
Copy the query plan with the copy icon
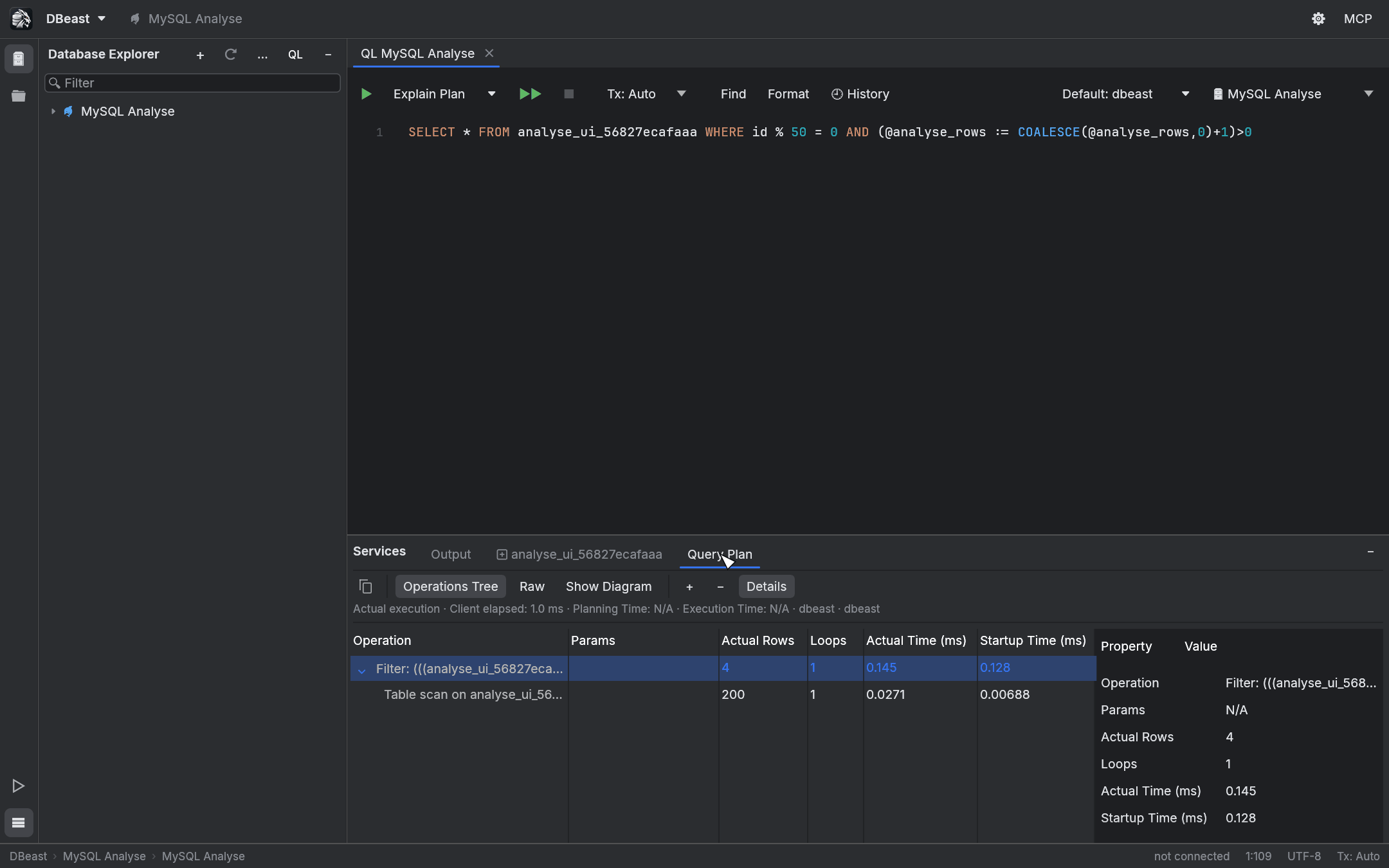coord(366,586)
